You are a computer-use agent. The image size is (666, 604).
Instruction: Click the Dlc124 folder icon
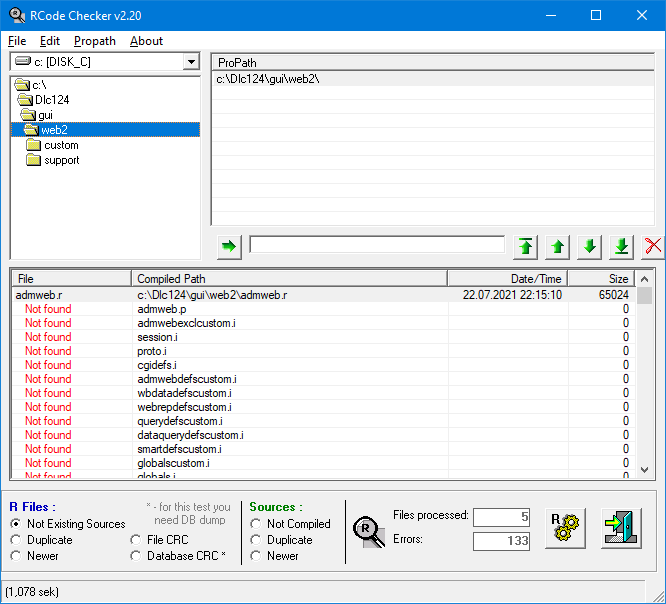tap(25, 100)
